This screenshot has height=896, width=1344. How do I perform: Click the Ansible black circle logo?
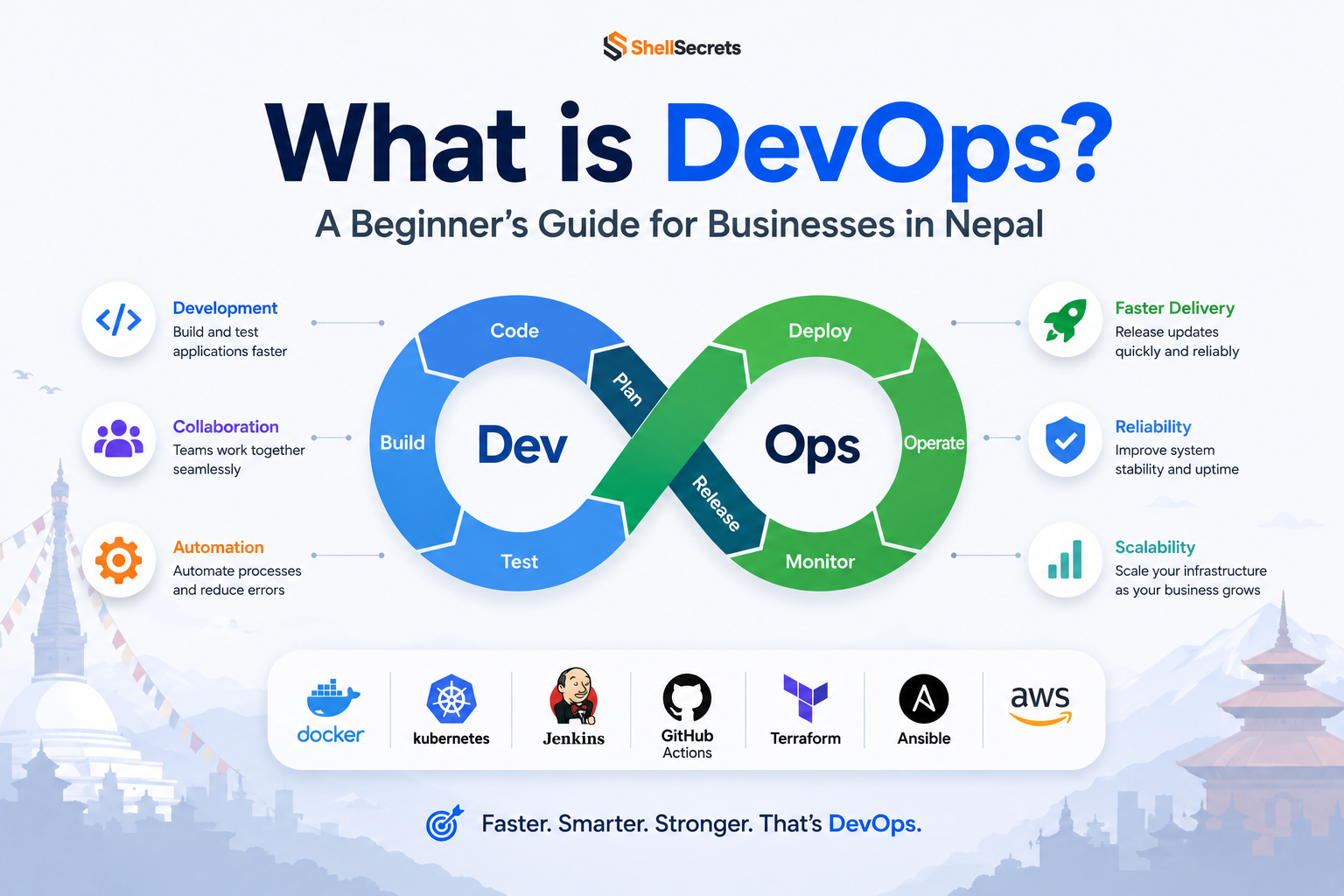pyautogui.click(x=924, y=698)
